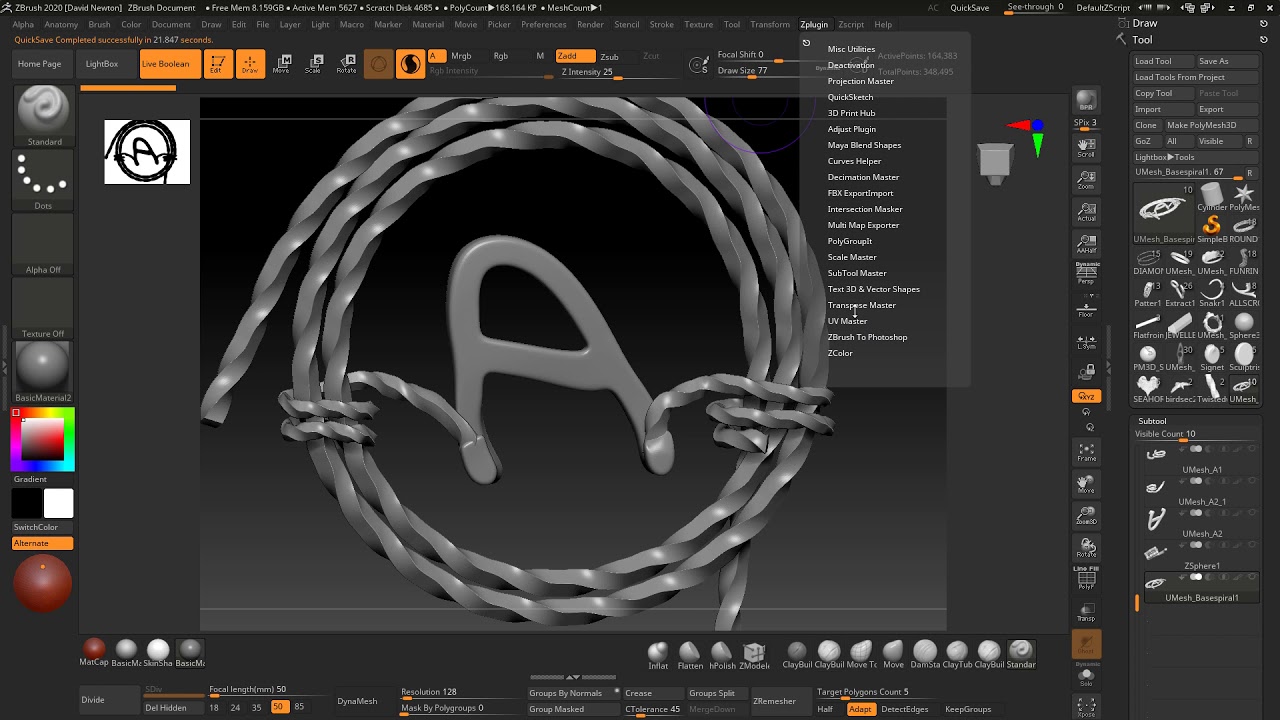Click the white secondary color swatch

point(59,504)
